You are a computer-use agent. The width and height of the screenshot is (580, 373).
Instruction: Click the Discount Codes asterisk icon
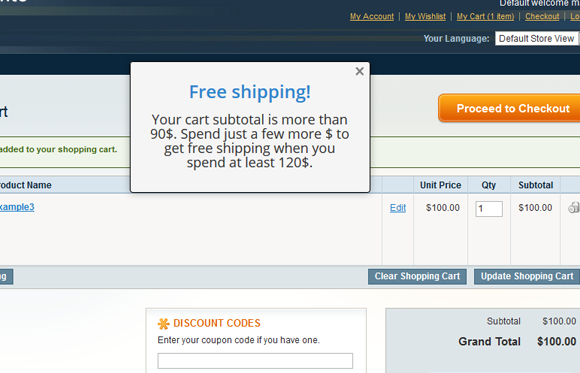[163, 324]
